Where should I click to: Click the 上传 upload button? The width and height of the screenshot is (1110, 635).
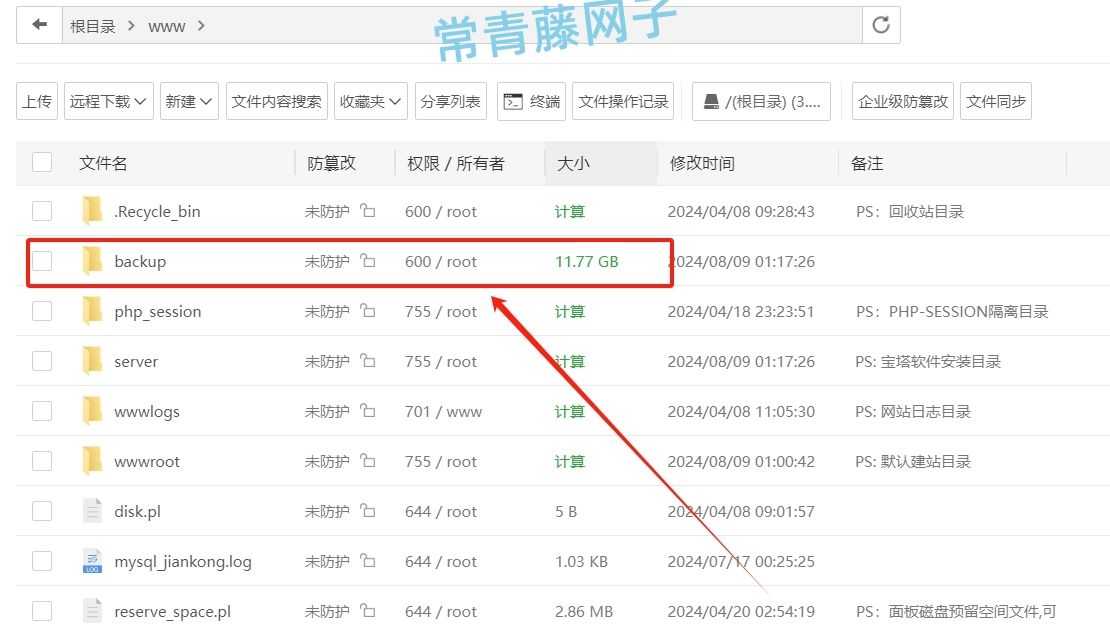[x=36, y=100]
